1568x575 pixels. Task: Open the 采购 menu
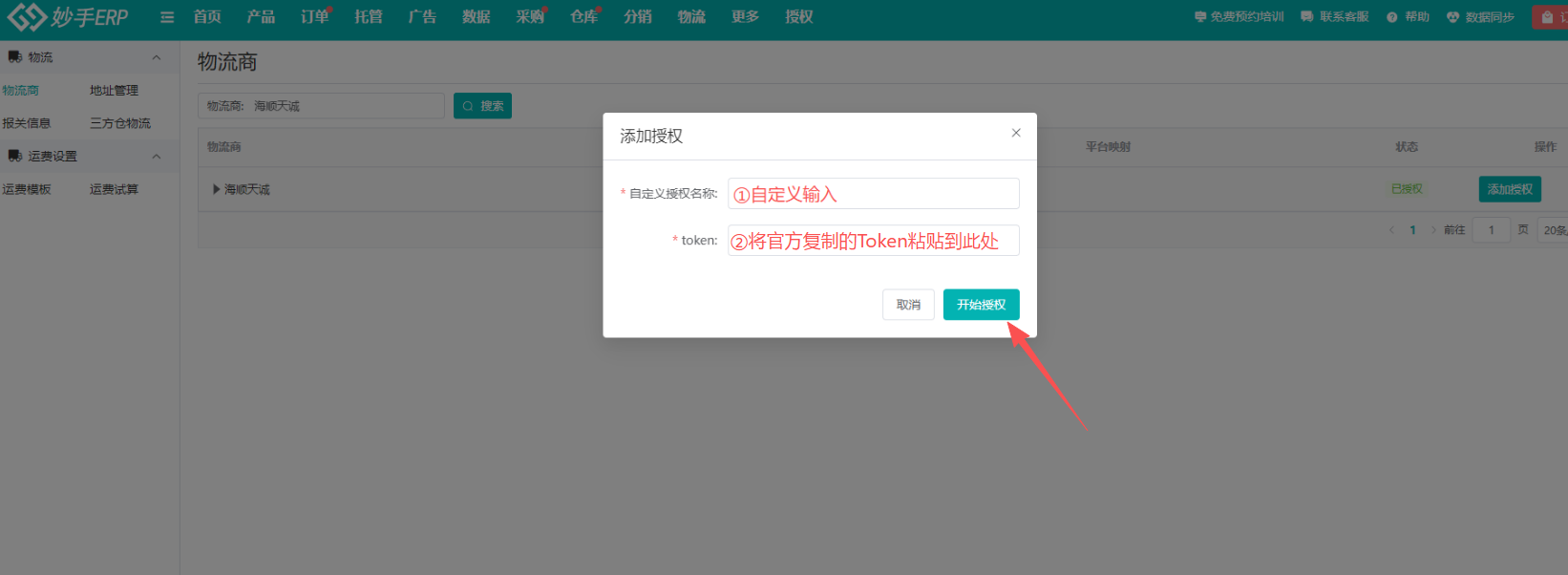coord(530,17)
